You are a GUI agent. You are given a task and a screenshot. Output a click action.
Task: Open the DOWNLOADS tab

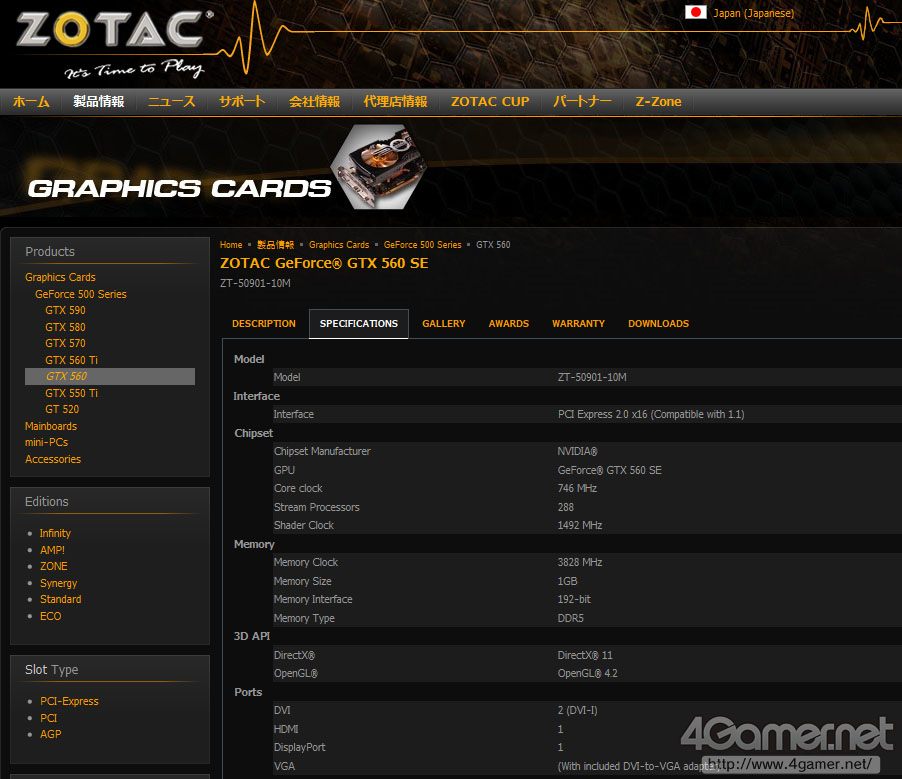[x=658, y=324]
